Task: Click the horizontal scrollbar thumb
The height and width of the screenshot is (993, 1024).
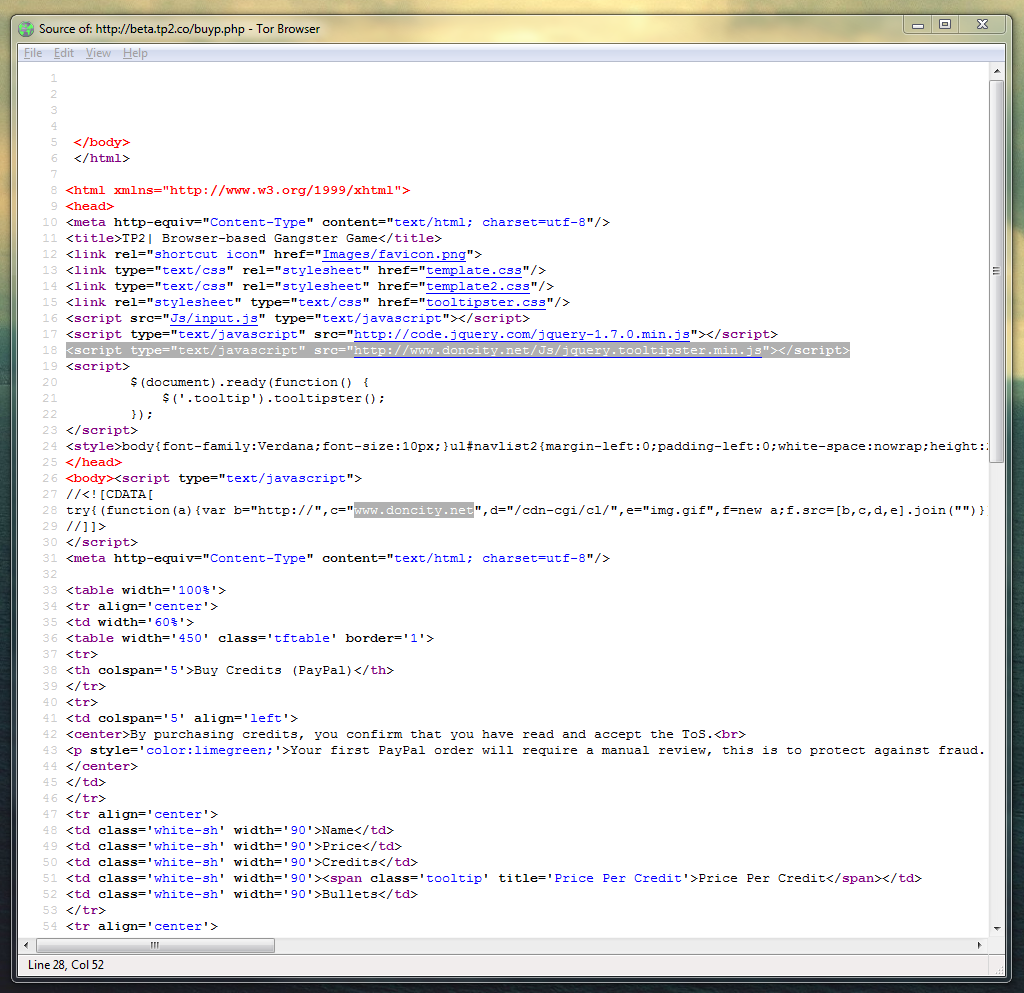Action: pos(155,945)
